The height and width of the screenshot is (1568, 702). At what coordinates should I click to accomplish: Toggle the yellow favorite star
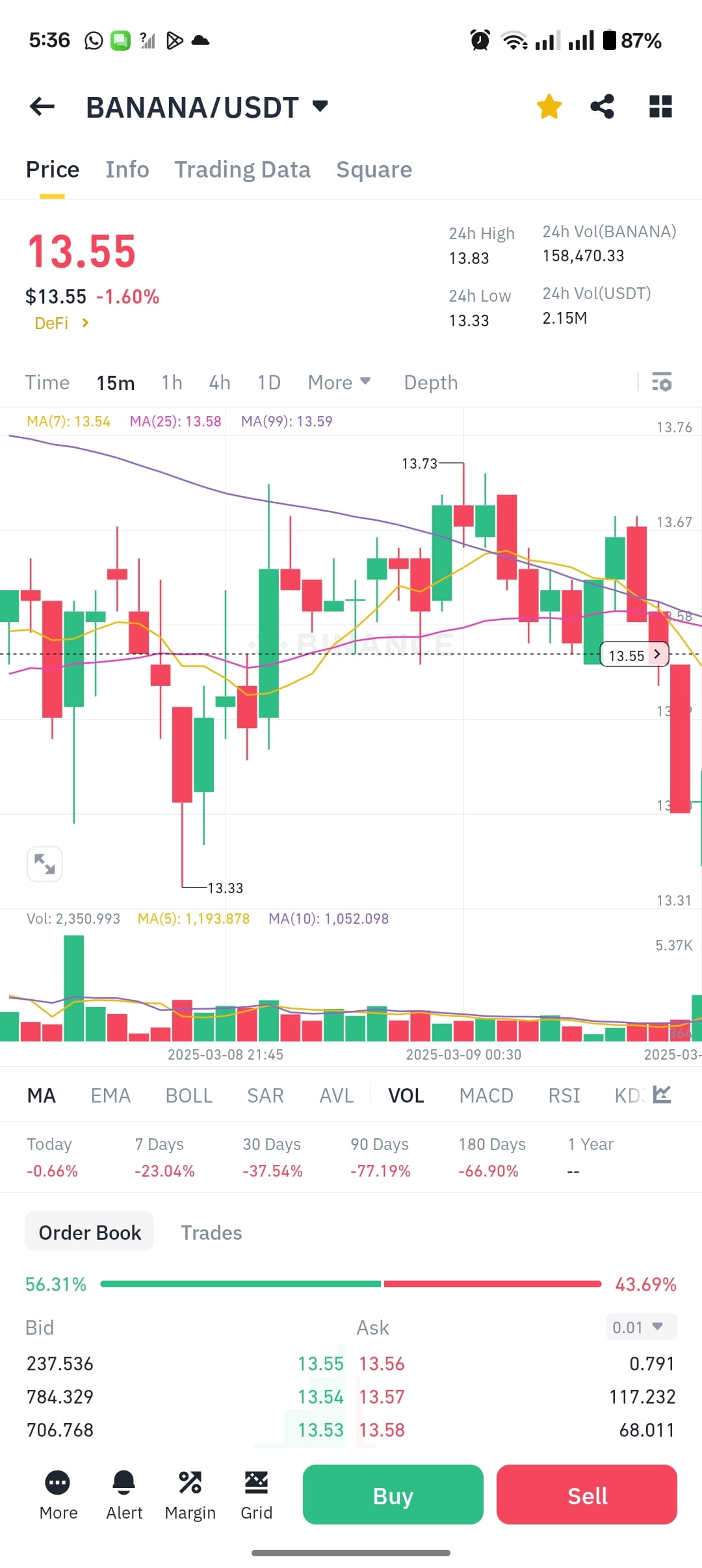pyautogui.click(x=549, y=107)
